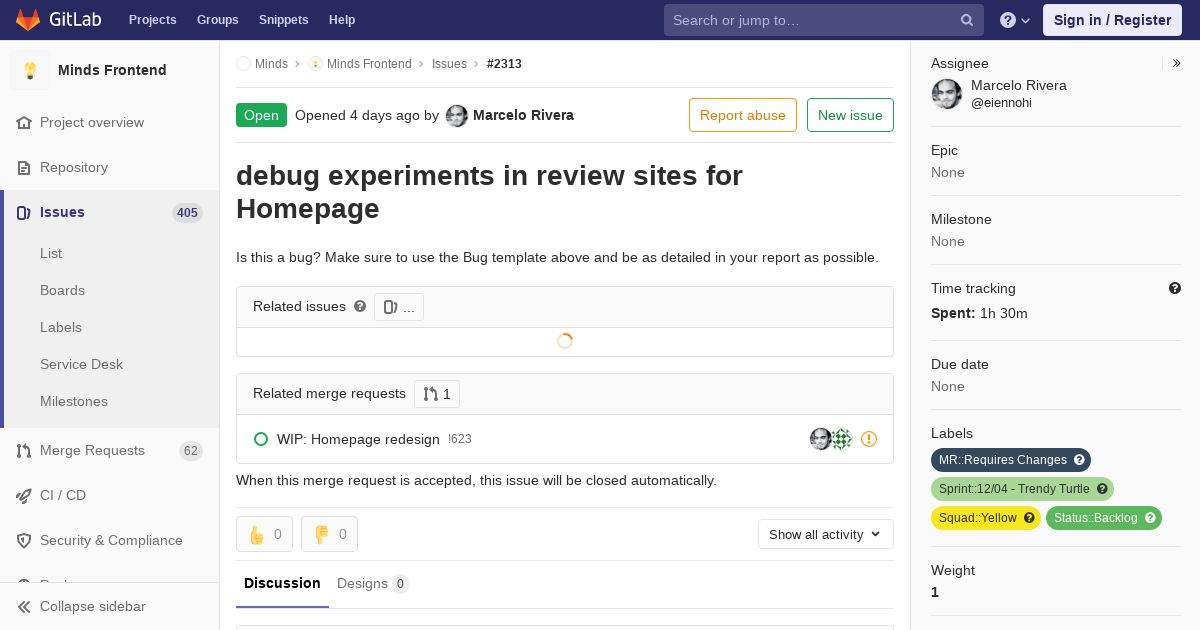Open the Groups menu in the top bar
The height and width of the screenshot is (630, 1200).
(217, 20)
